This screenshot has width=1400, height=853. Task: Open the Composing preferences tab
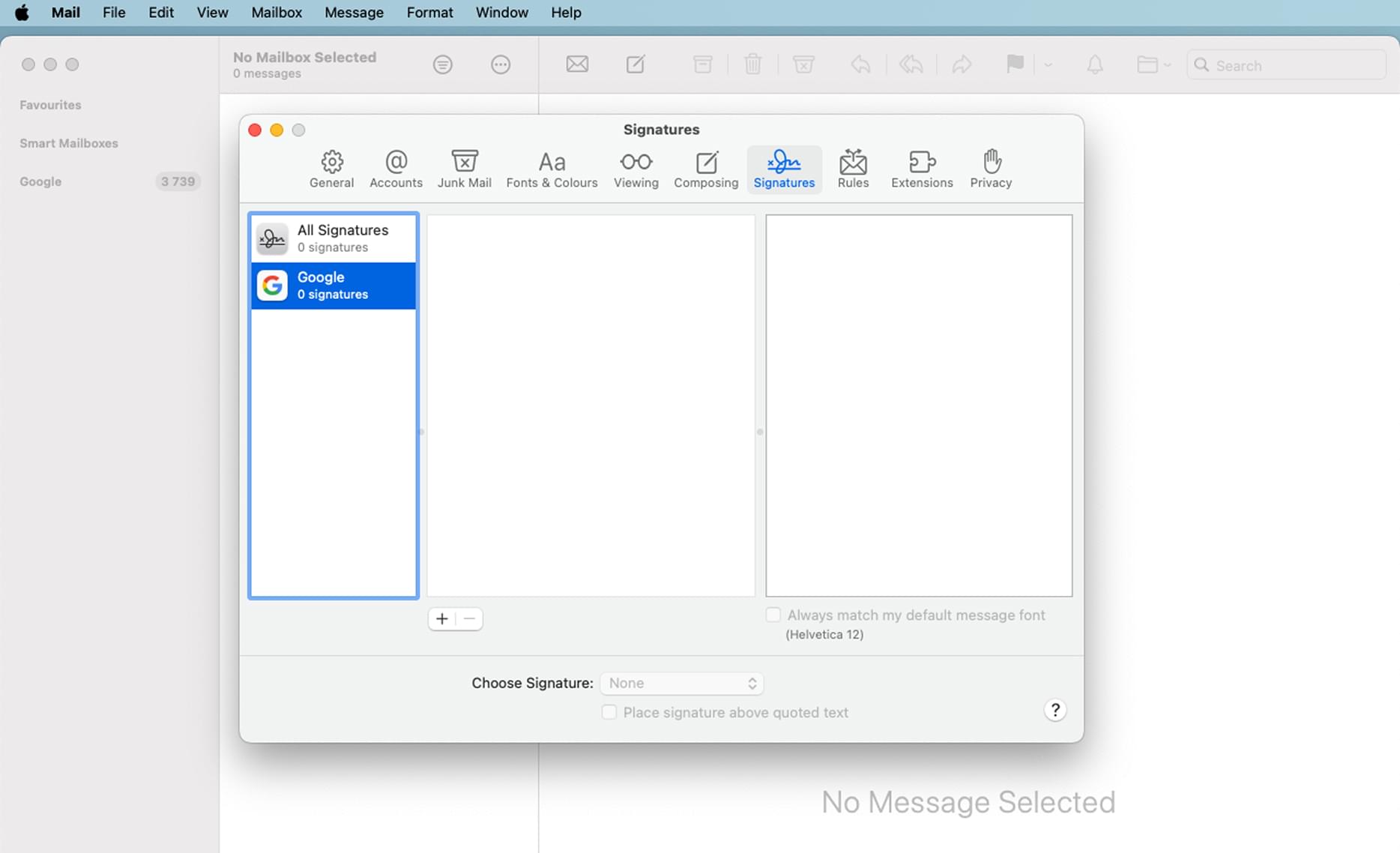[706, 169]
